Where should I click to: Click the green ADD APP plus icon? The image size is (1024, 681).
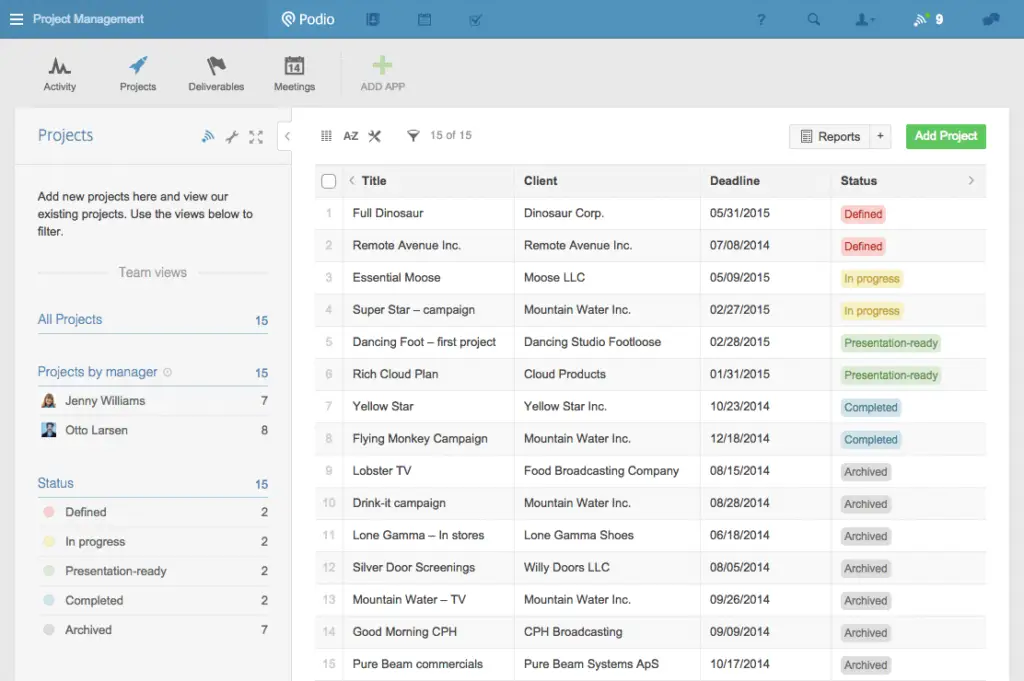[x=382, y=65]
